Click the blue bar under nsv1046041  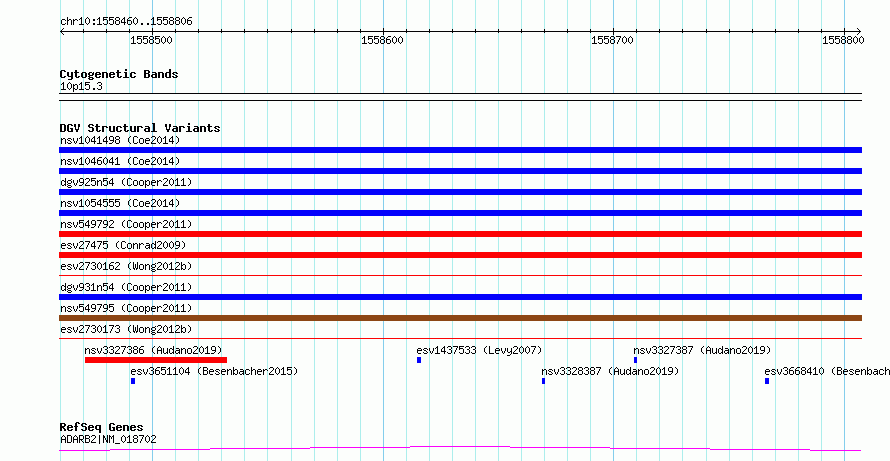click(460, 171)
